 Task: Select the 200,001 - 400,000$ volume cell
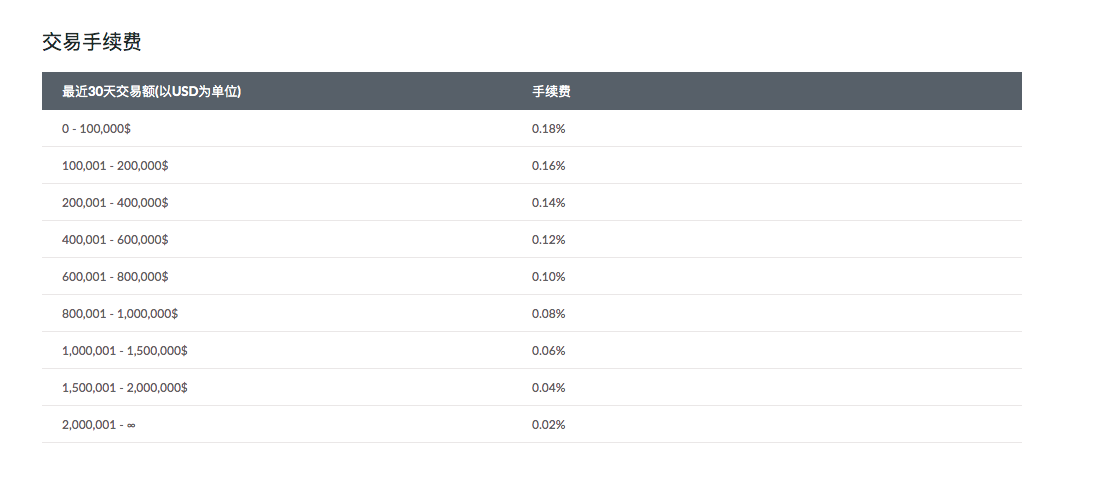point(115,203)
